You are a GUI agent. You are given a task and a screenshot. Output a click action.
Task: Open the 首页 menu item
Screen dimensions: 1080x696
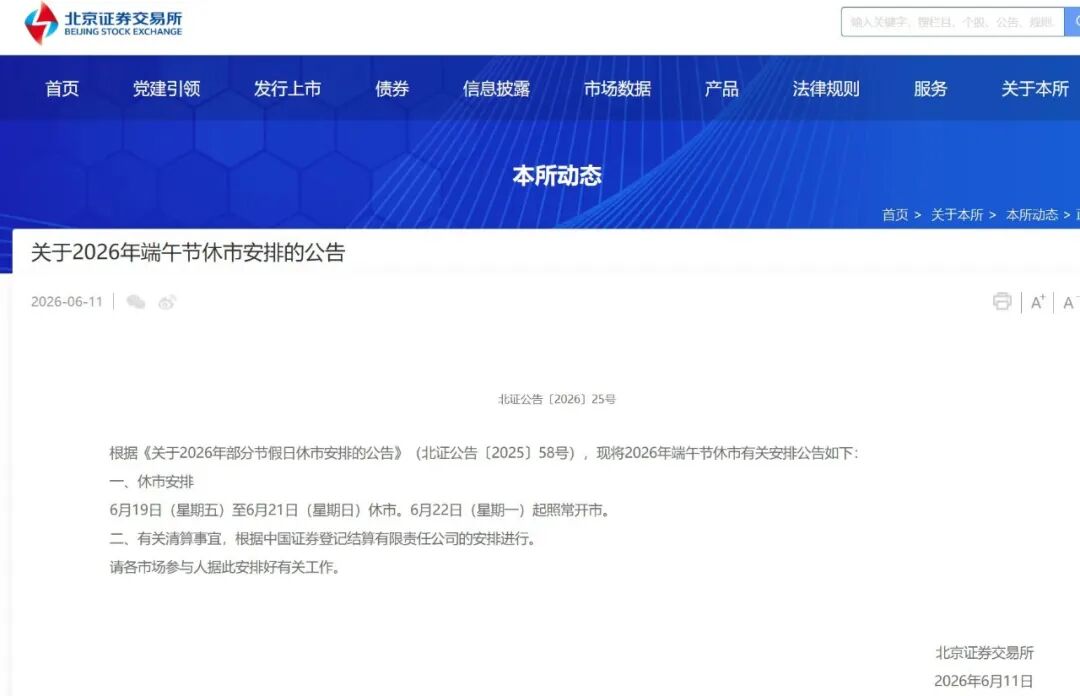click(62, 89)
